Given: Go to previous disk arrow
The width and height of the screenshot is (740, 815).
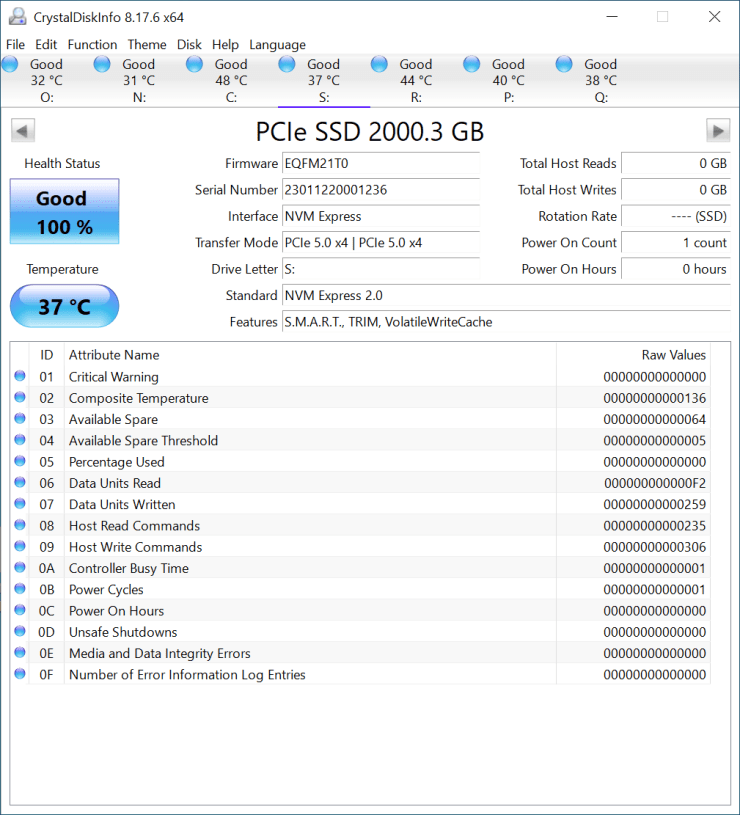Looking at the screenshot, I should click(23, 130).
